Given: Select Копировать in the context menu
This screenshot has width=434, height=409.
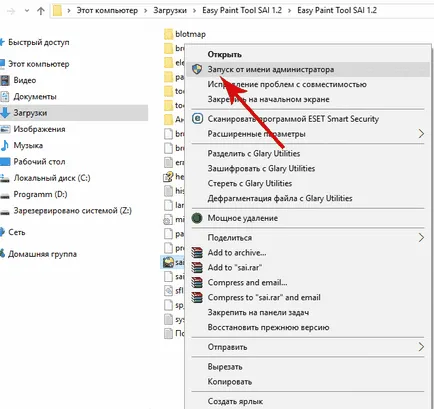Looking at the screenshot, I should coord(230,382).
